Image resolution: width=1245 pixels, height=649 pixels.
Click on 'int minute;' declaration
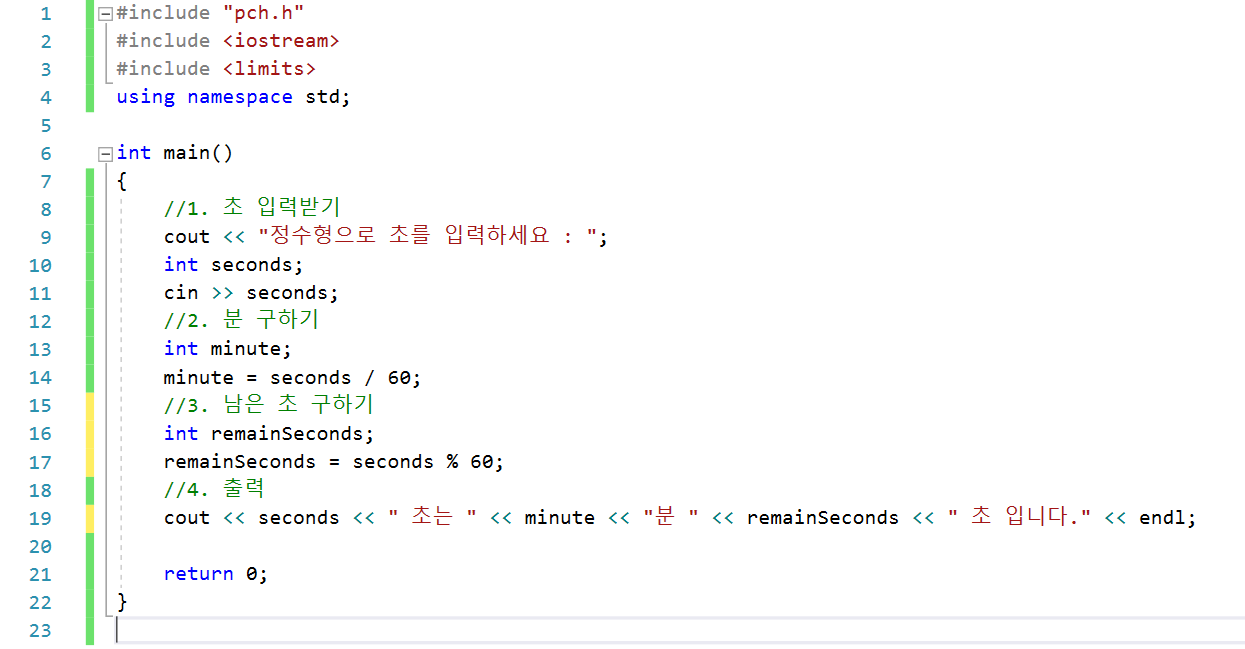tap(228, 349)
